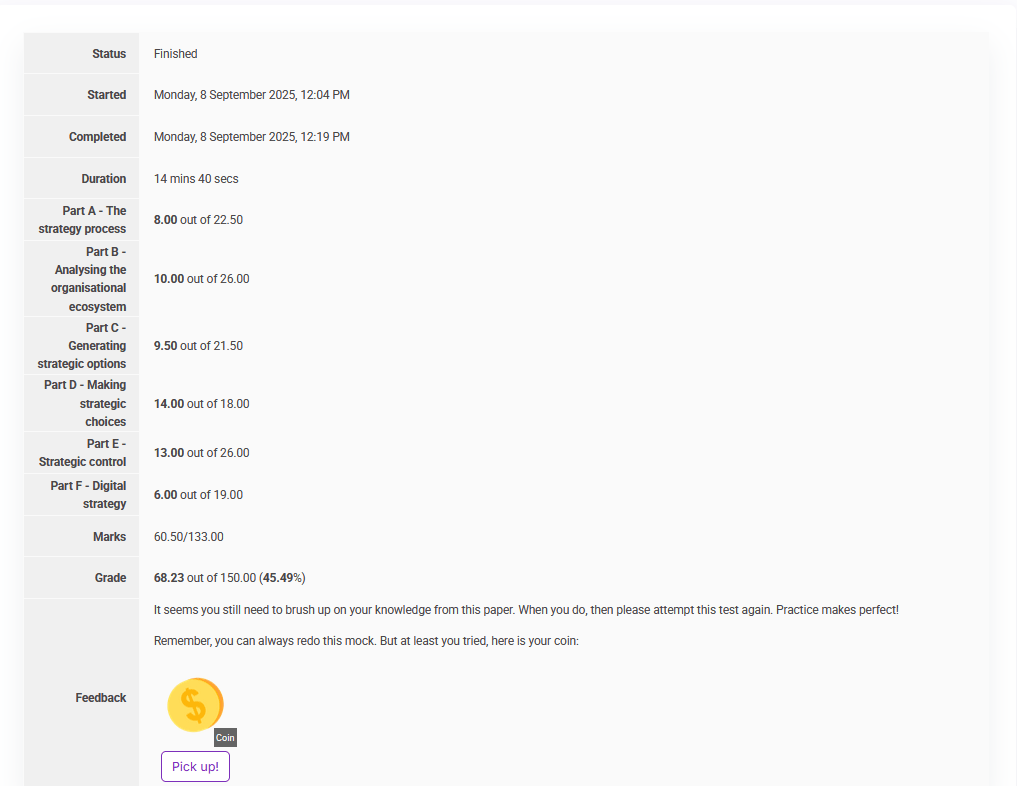Select the "Finished" status value
The image size is (1017, 786).
point(176,54)
